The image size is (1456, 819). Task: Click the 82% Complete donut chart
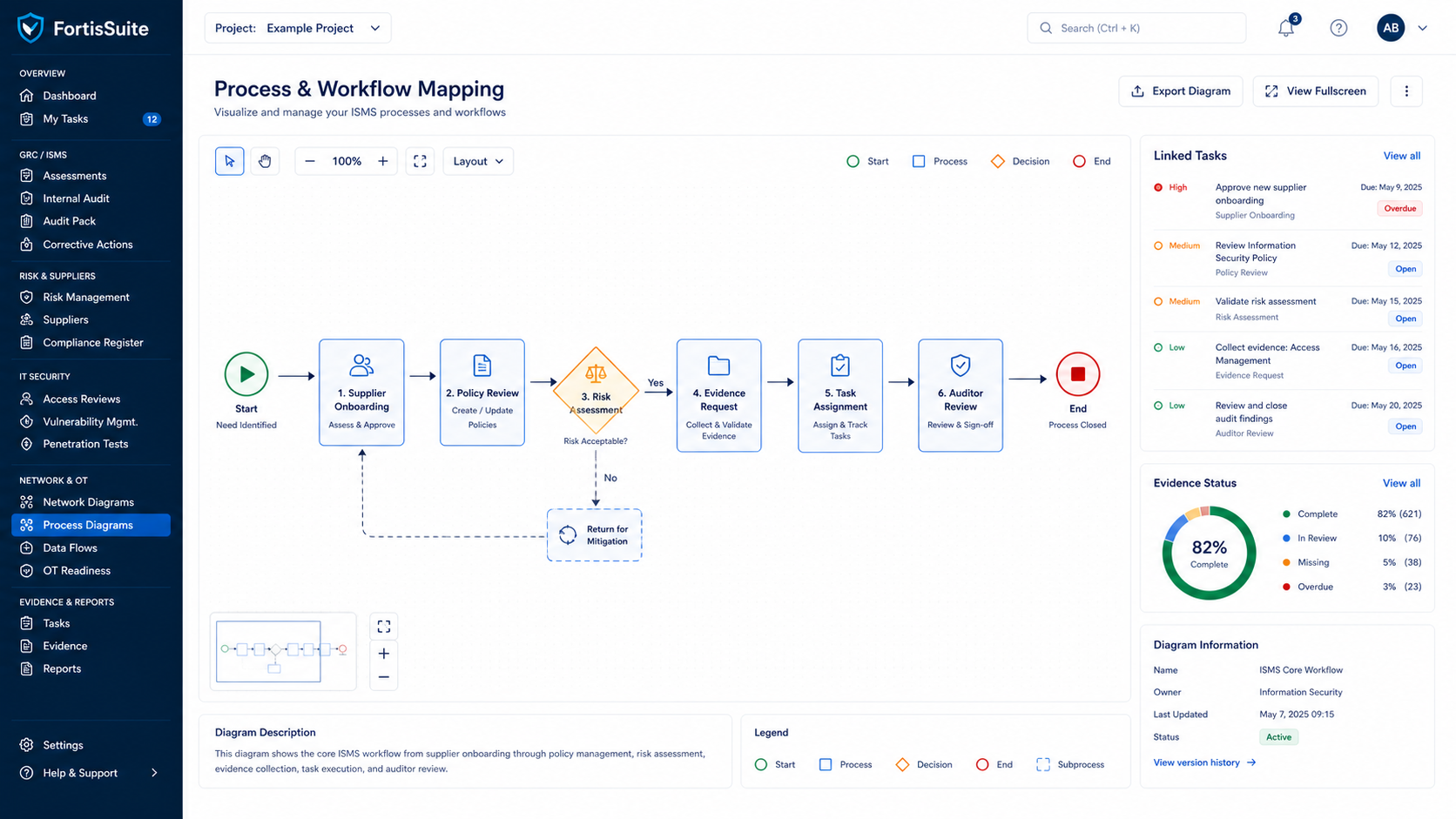pos(1209,553)
